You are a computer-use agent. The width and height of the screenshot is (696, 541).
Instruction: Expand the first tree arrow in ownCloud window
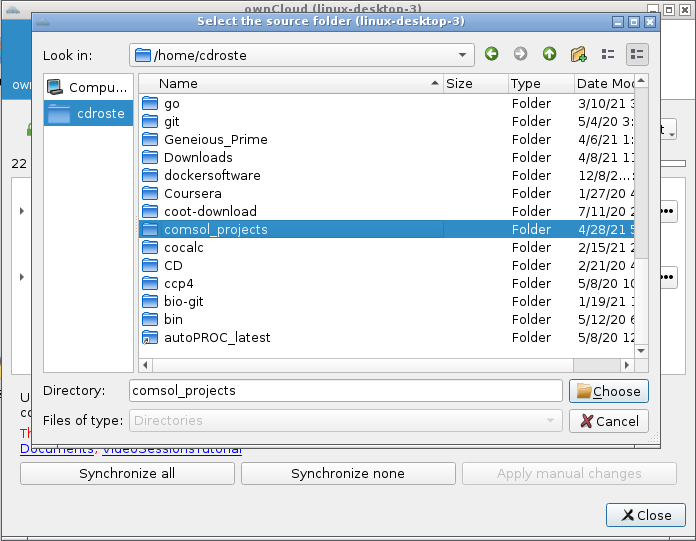22,211
